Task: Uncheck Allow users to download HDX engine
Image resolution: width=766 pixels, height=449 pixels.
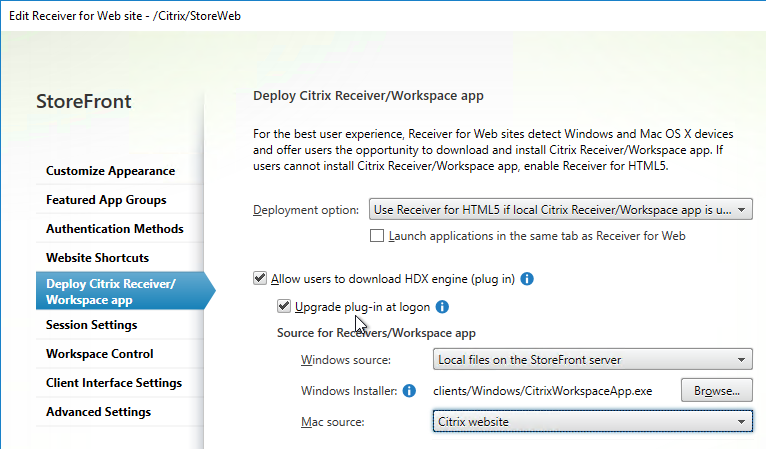Action: click(x=260, y=278)
